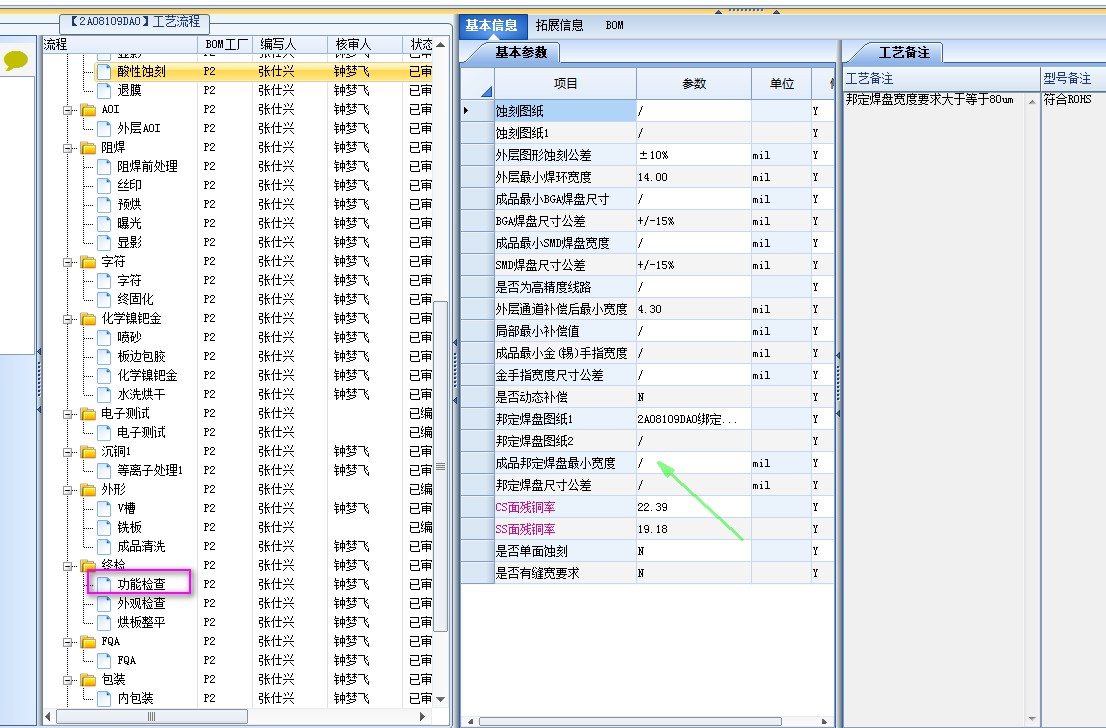The width and height of the screenshot is (1106, 728).
Task: Click the parameter grid horizontal scrollbar
Action: 630,722
